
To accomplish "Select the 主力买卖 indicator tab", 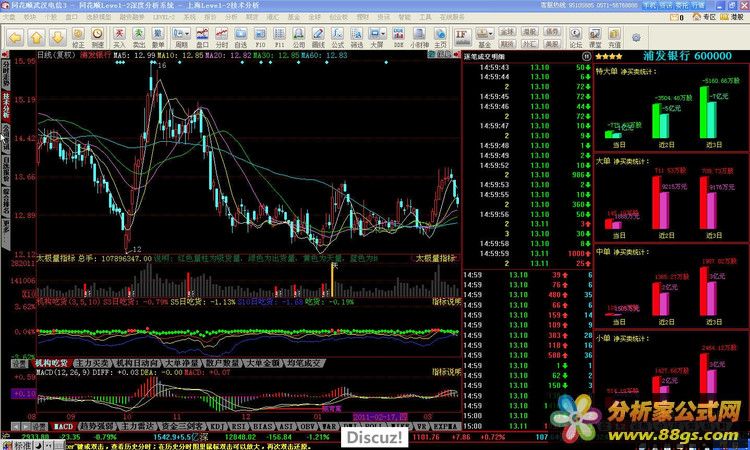I will [92, 363].
